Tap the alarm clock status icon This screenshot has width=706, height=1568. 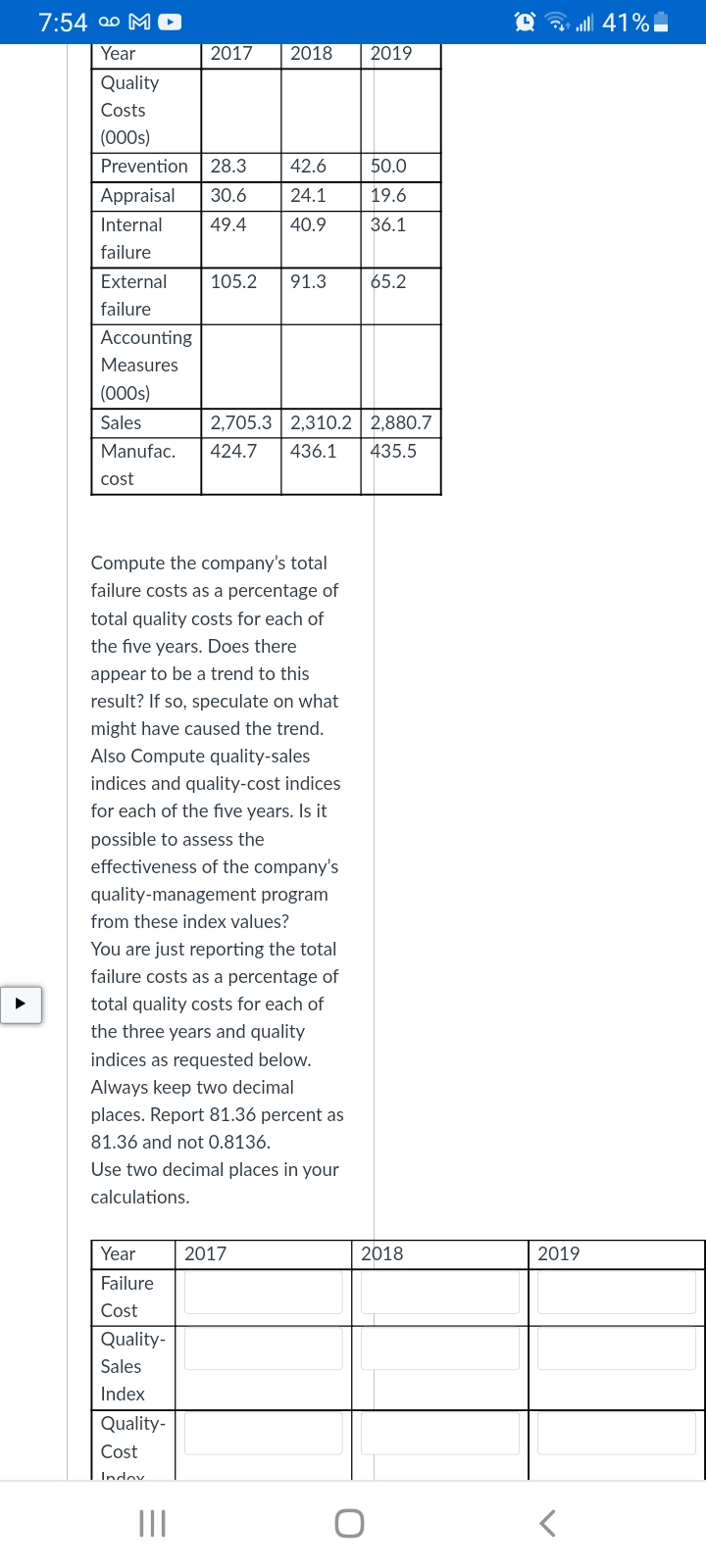coord(526,22)
